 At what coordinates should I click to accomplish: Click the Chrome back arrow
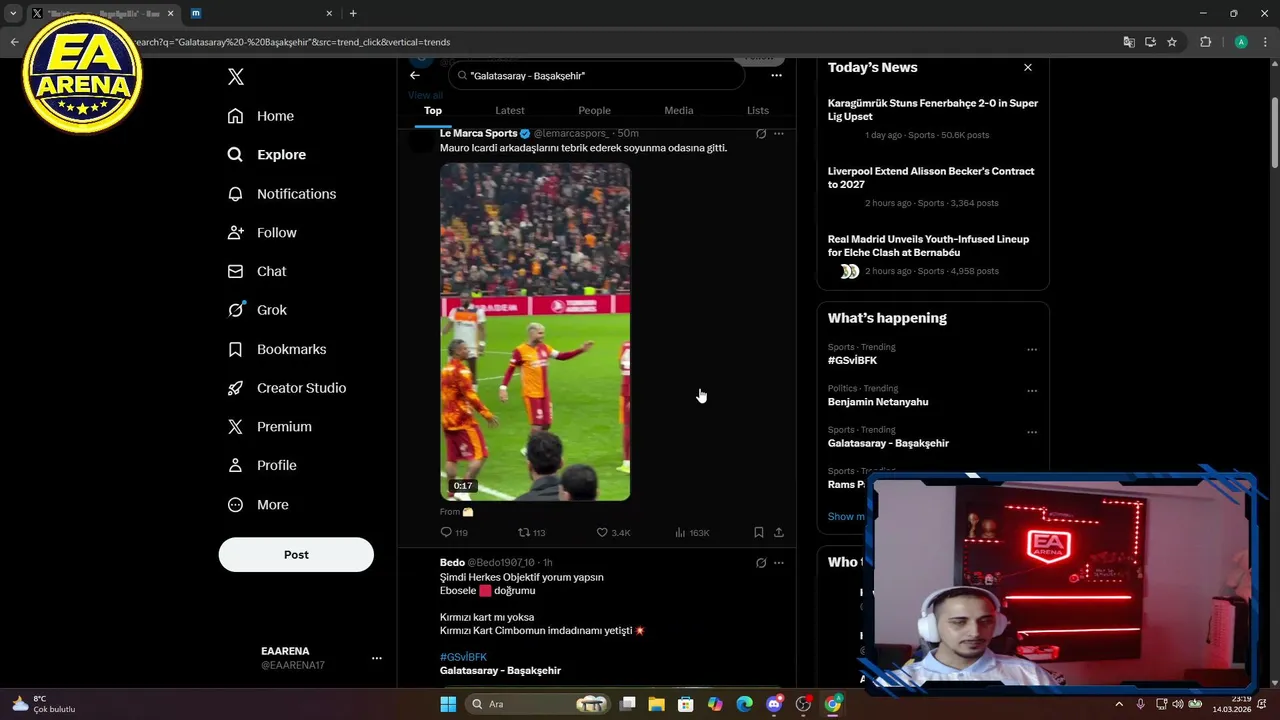point(14,42)
